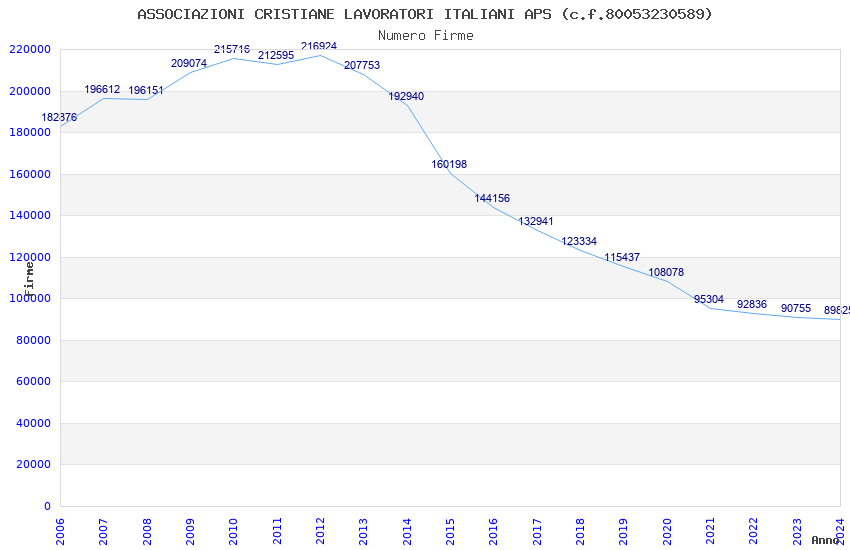Click the x-axis year 2021

coord(711,532)
